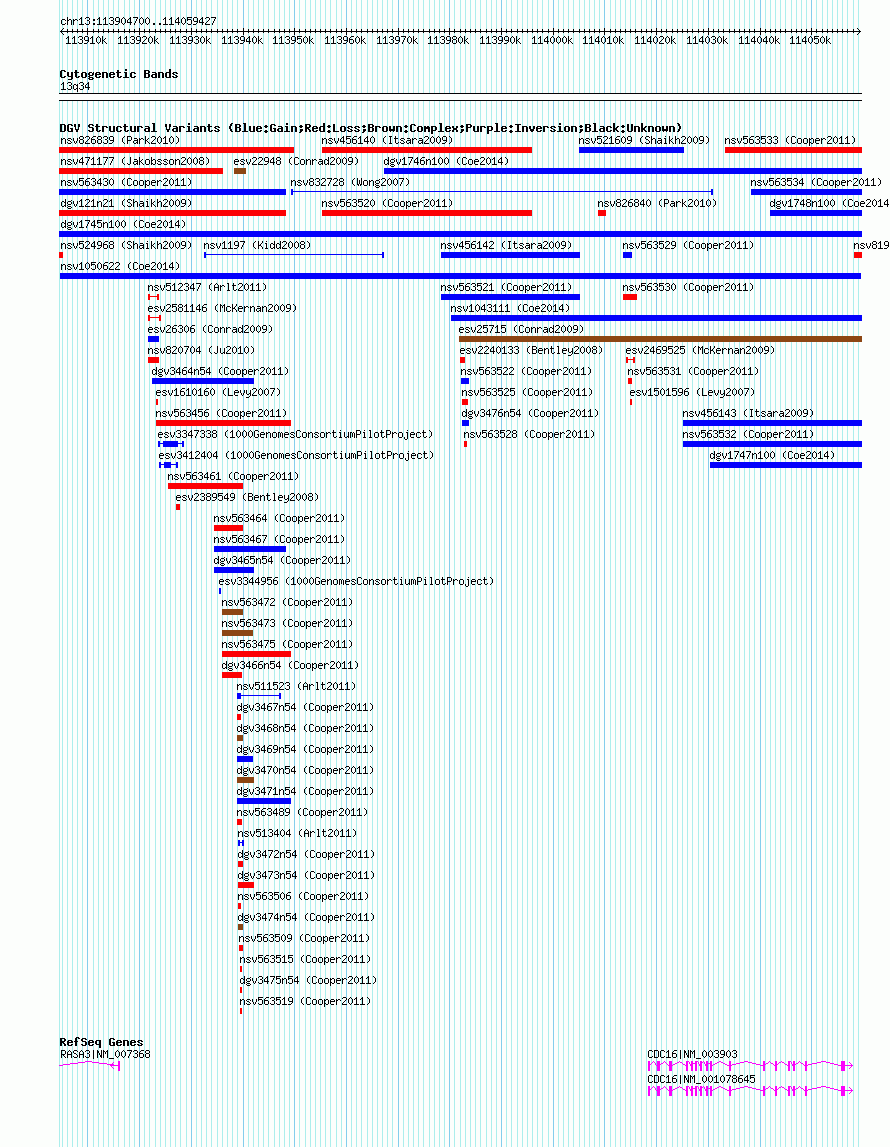Select the Cytogenetic Bands track heading

[119, 74]
